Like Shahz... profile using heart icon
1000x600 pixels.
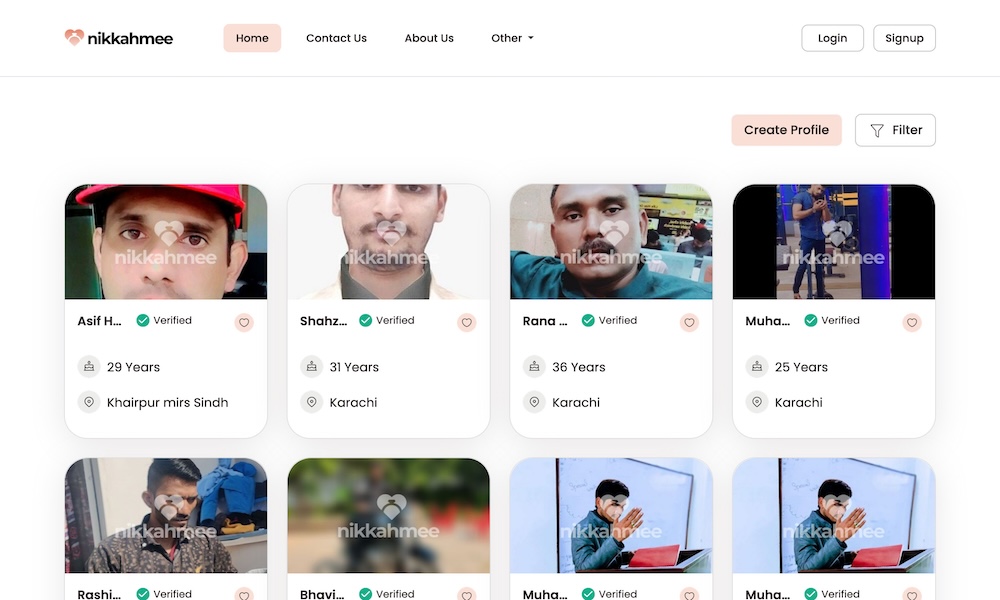point(467,322)
